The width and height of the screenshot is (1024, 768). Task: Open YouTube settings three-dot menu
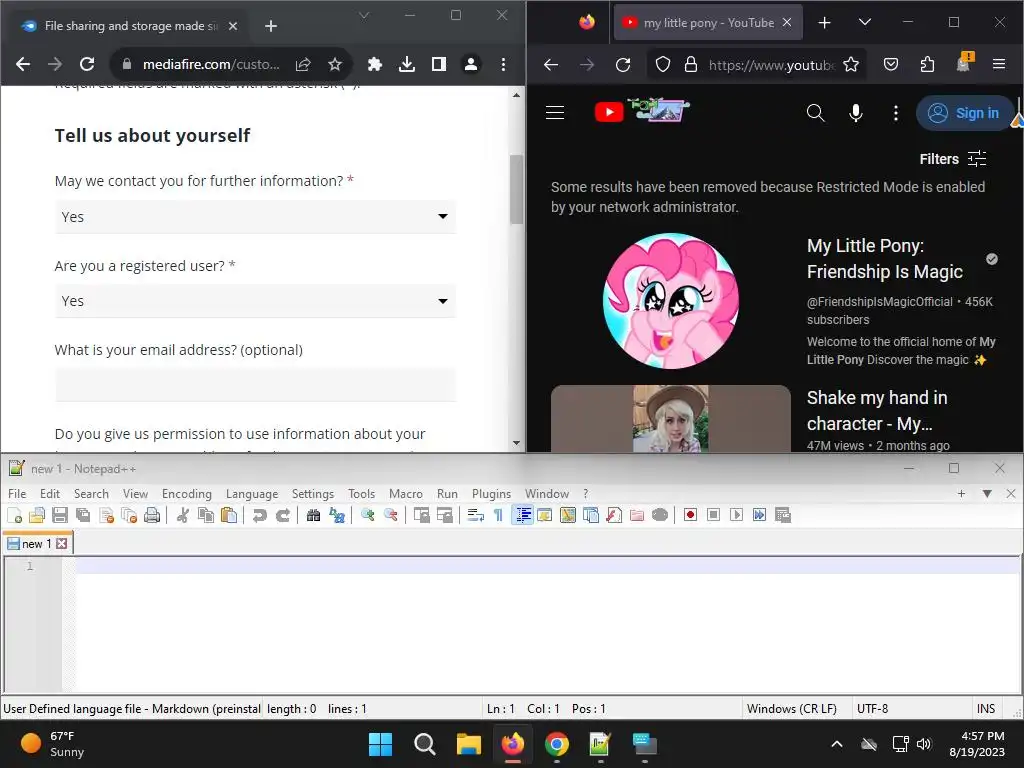tap(895, 112)
